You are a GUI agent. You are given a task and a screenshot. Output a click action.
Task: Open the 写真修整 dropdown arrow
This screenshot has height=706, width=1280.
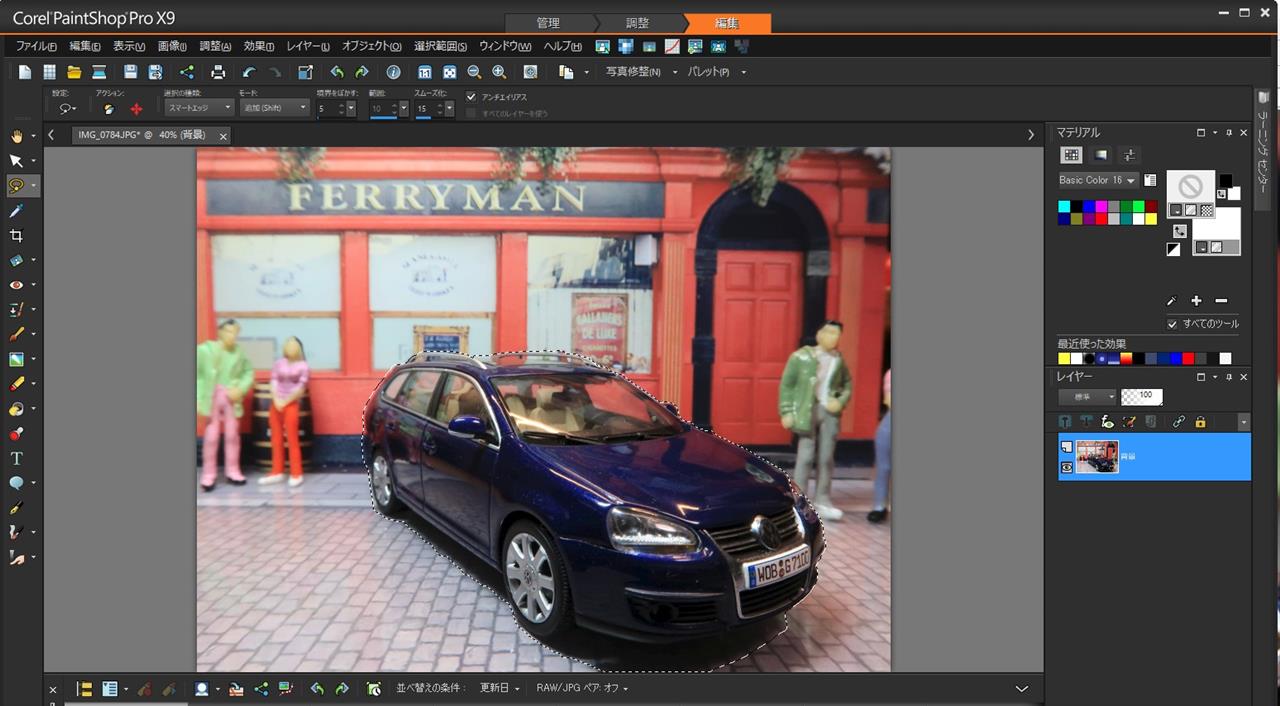(675, 72)
